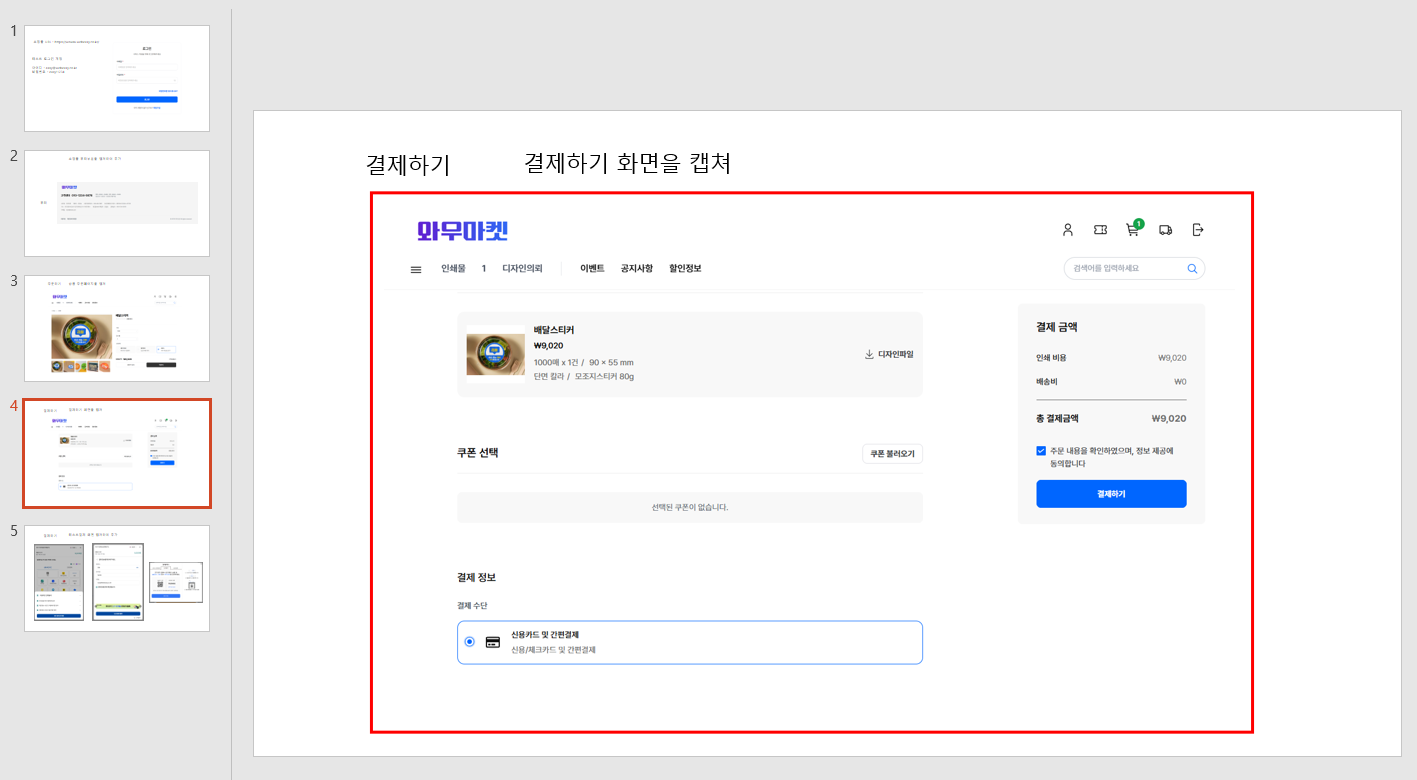Open the 공지사항 menu item
The image size is (1417, 780).
pos(636,269)
